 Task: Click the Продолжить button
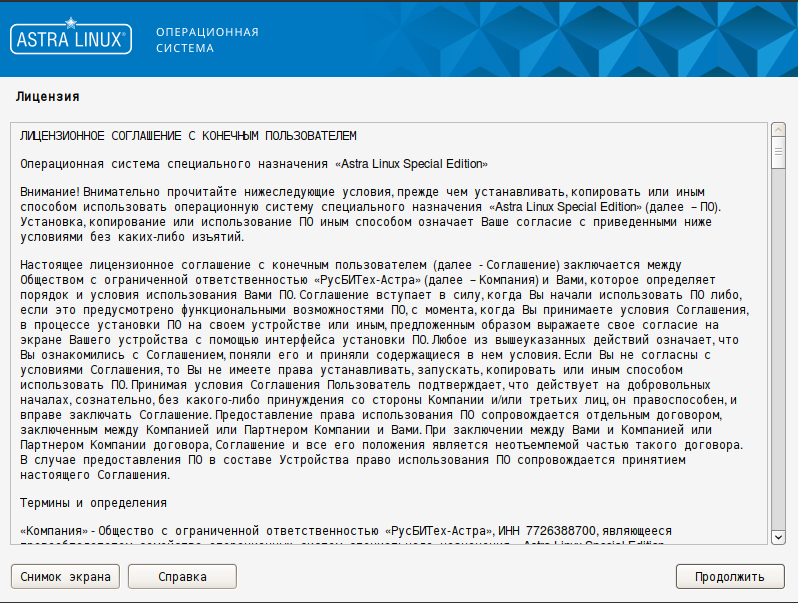[x=730, y=577]
